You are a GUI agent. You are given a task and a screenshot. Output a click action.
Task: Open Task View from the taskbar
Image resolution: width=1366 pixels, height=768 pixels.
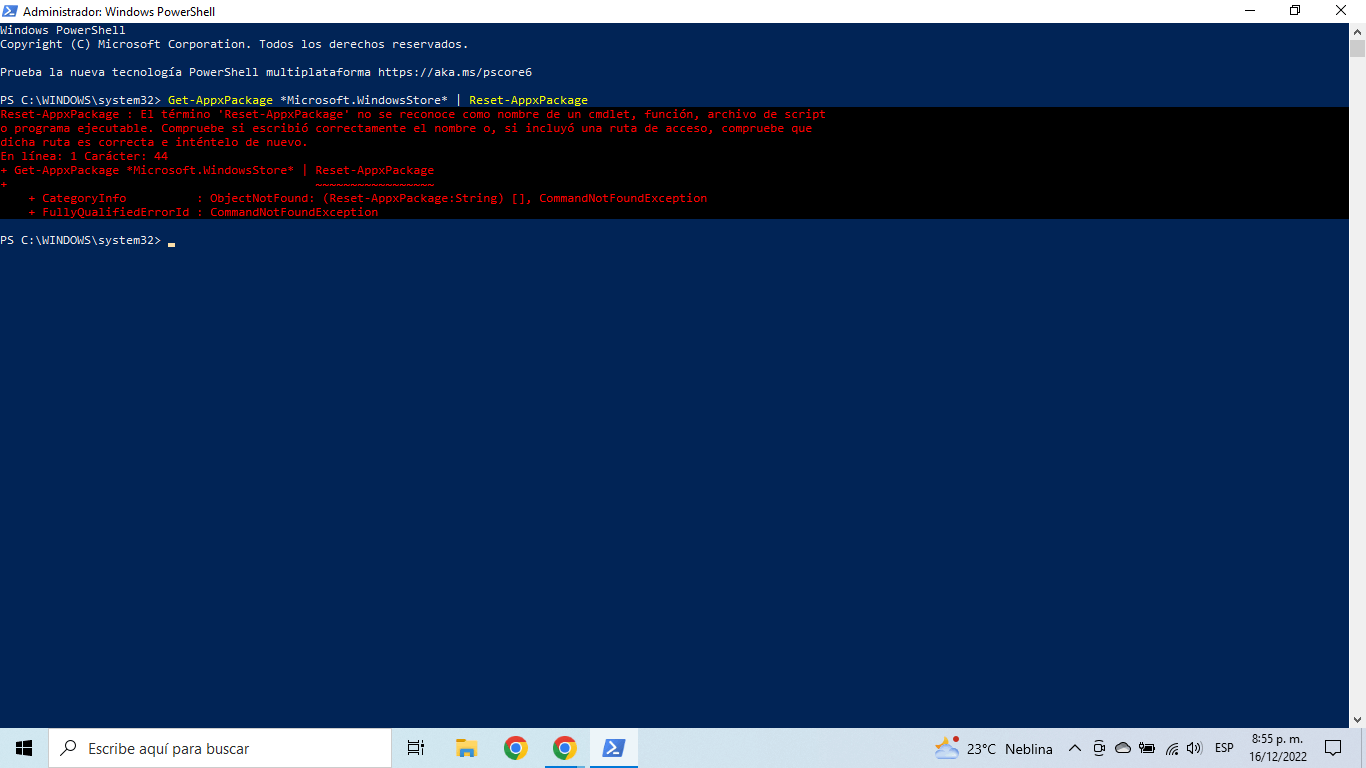pyautogui.click(x=416, y=748)
